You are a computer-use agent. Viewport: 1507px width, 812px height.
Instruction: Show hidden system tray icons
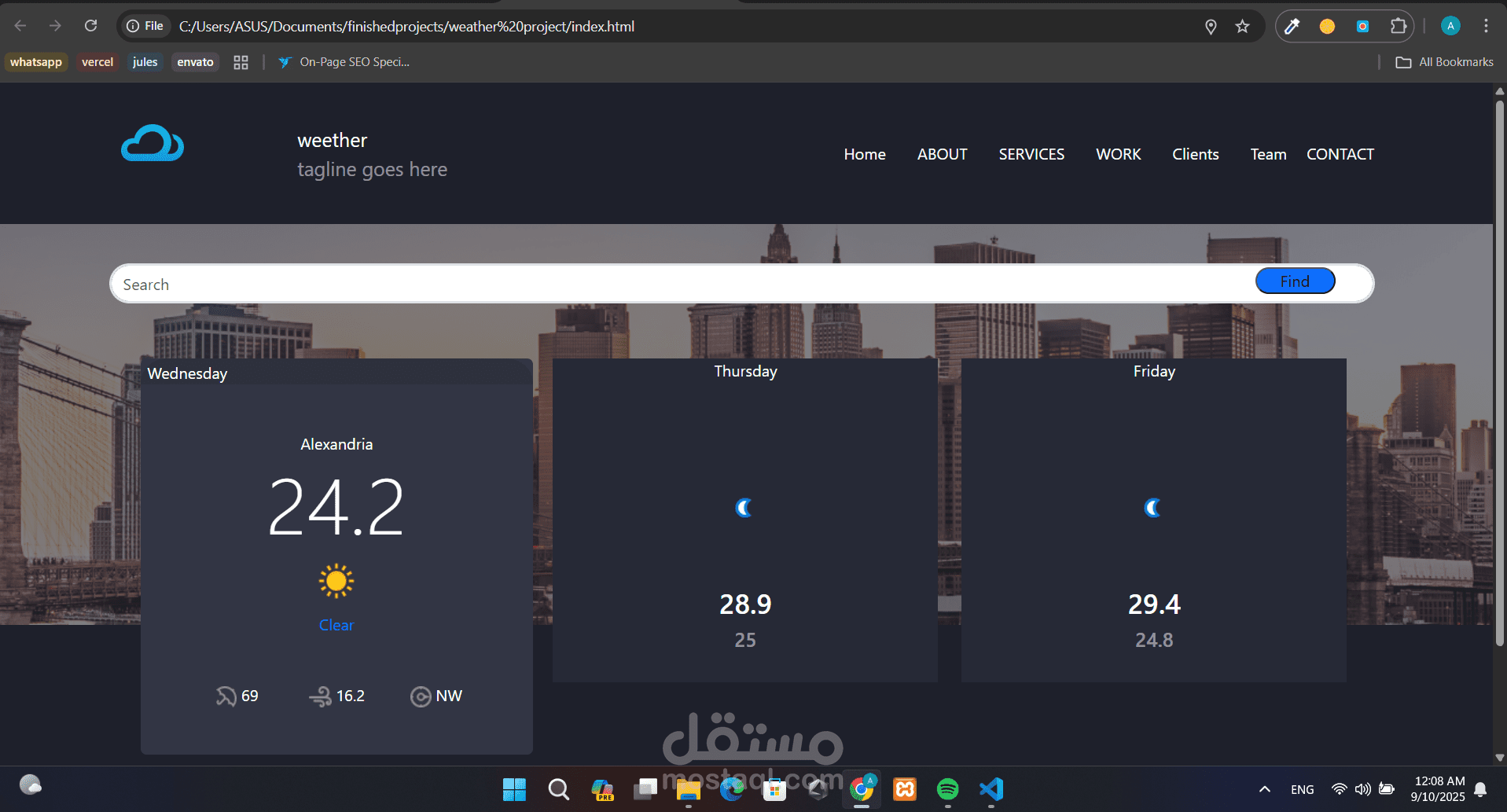[1264, 789]
